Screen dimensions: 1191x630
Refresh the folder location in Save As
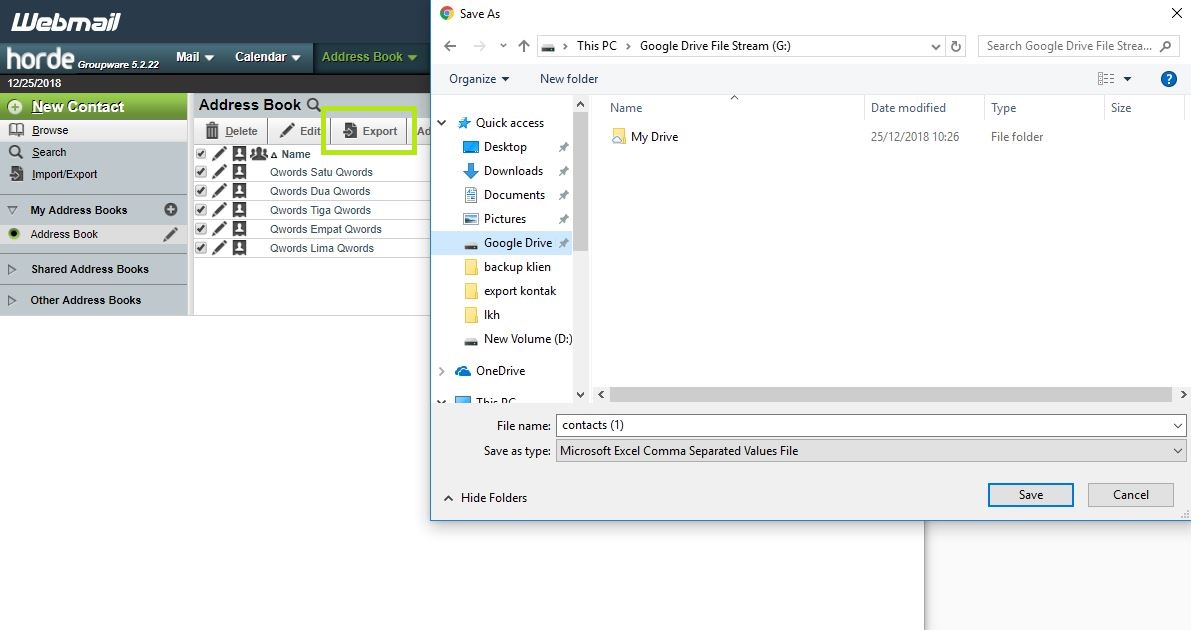(x=957, y=46)
